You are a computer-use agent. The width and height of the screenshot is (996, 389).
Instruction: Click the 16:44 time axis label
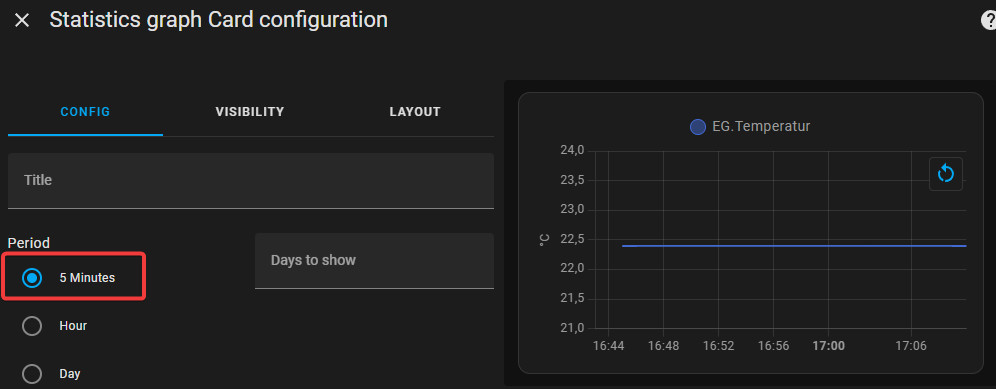coord(609,346)
